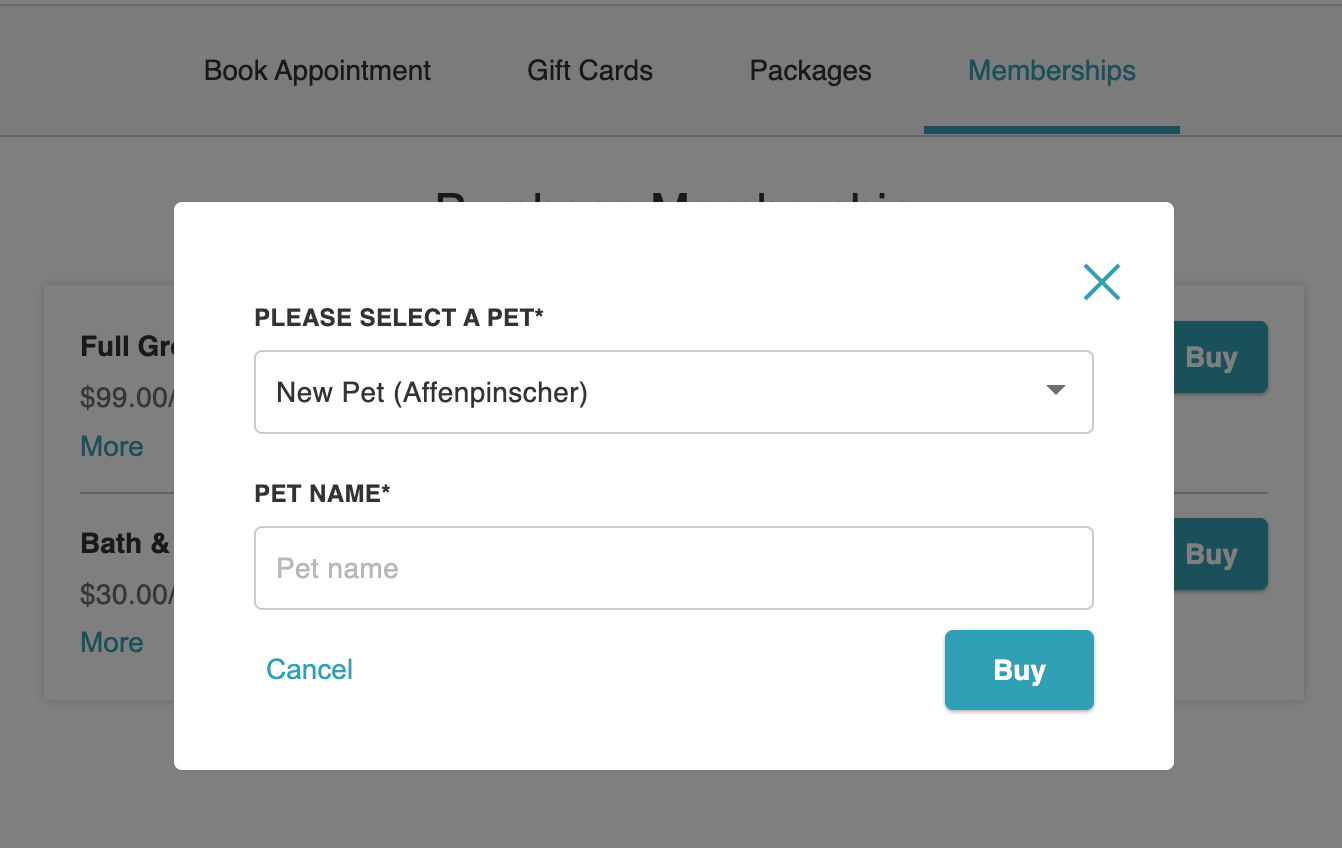Open the More link under the $30.00 membership
The image size is (1342, 848).
coord(112,642)
